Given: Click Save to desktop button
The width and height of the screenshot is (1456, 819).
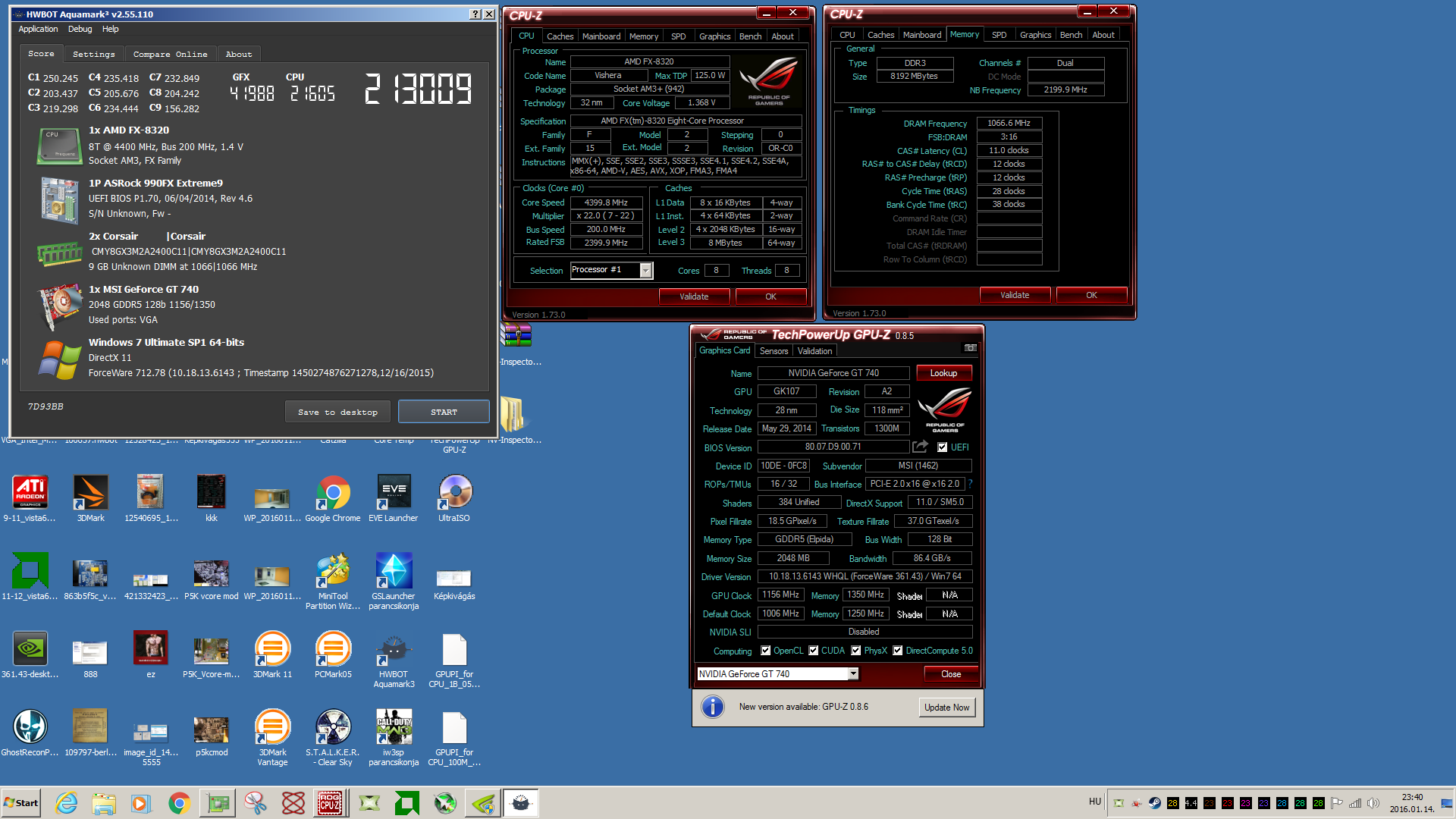Looking at the screenshot, I should coord(337,412).
